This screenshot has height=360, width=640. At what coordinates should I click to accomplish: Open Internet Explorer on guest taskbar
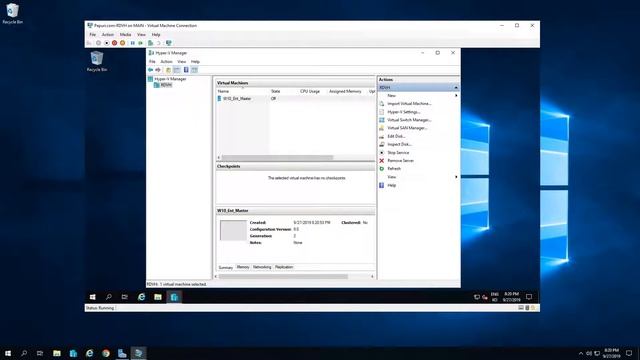tap(141, 297)
